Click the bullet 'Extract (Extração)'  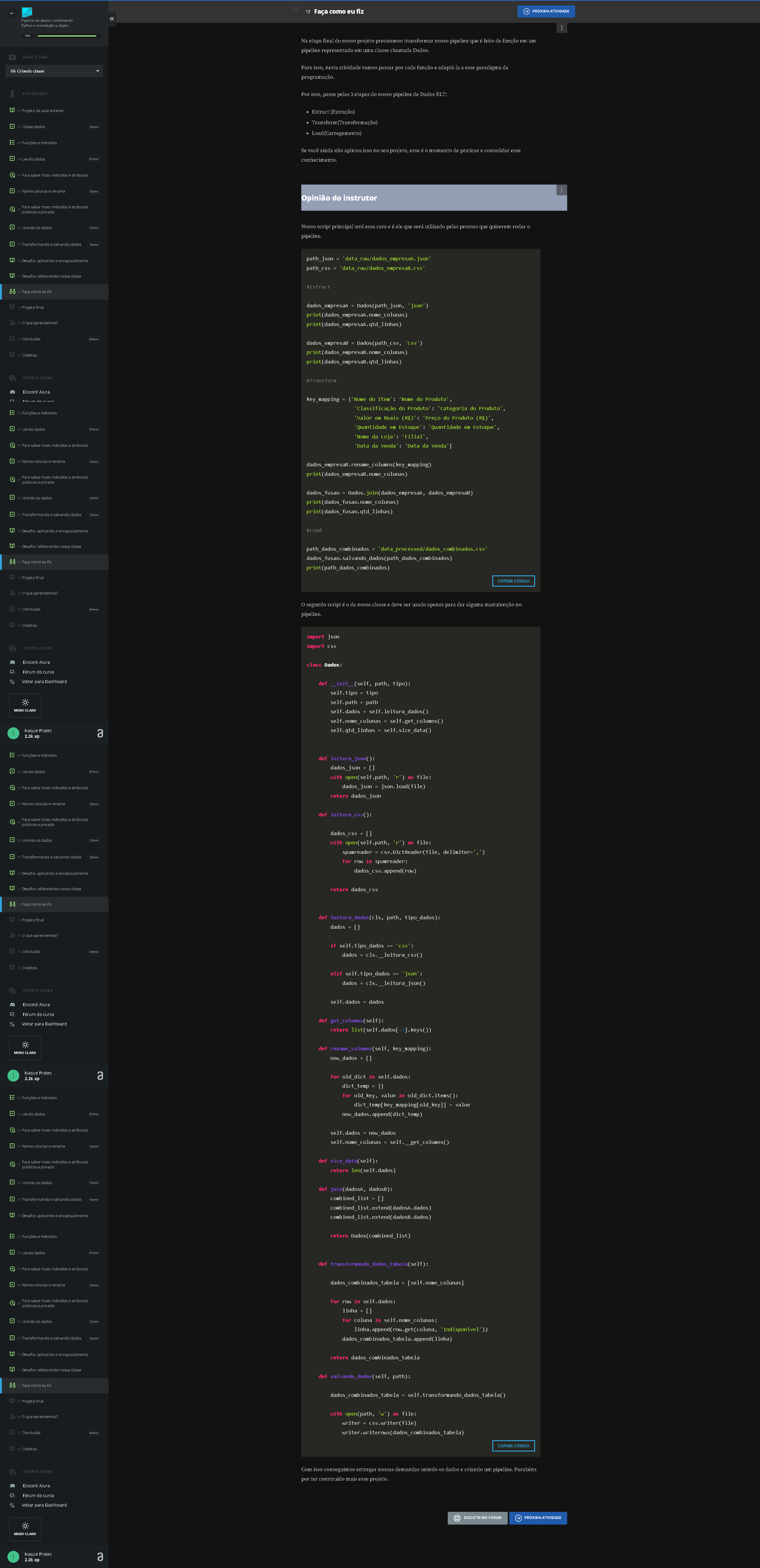click(x=333, y=112)
